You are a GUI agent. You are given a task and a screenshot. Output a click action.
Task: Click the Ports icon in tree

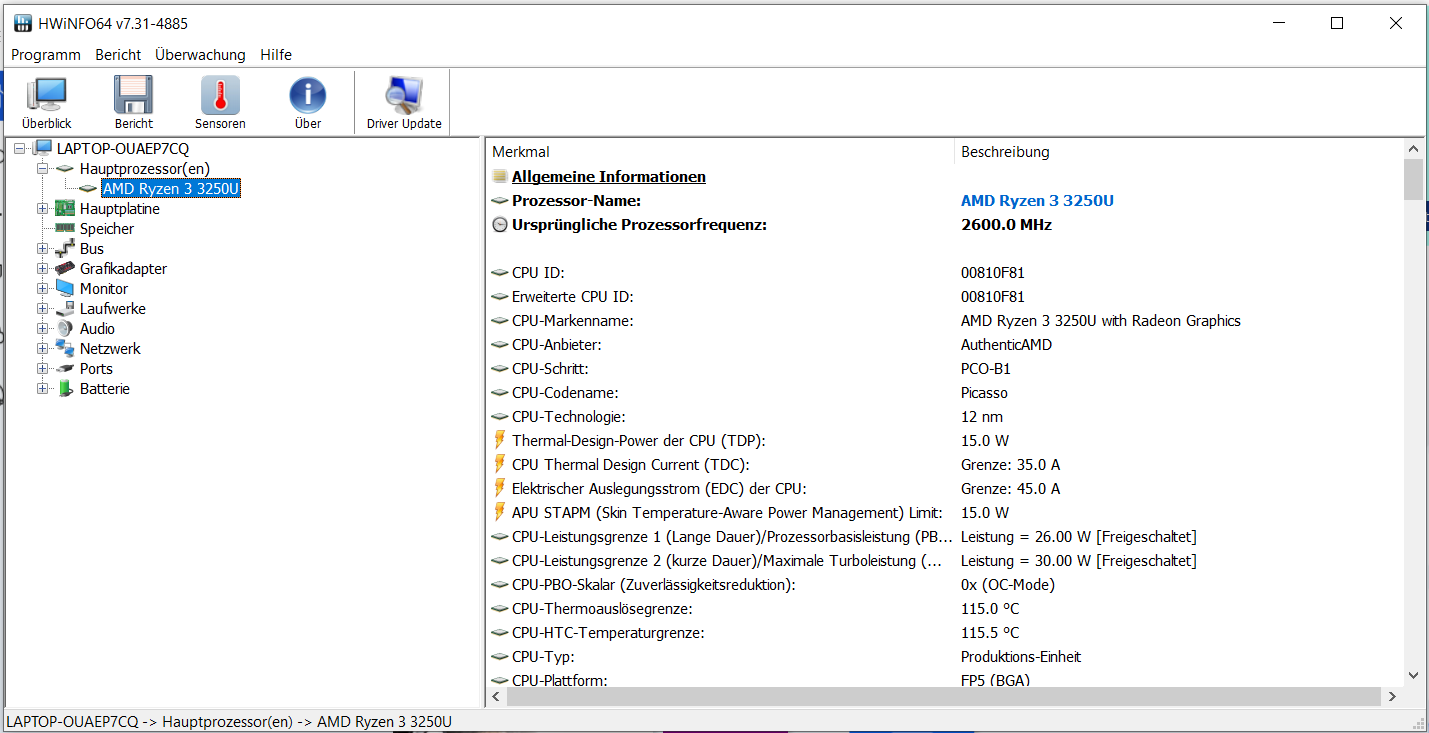(65, 369)
